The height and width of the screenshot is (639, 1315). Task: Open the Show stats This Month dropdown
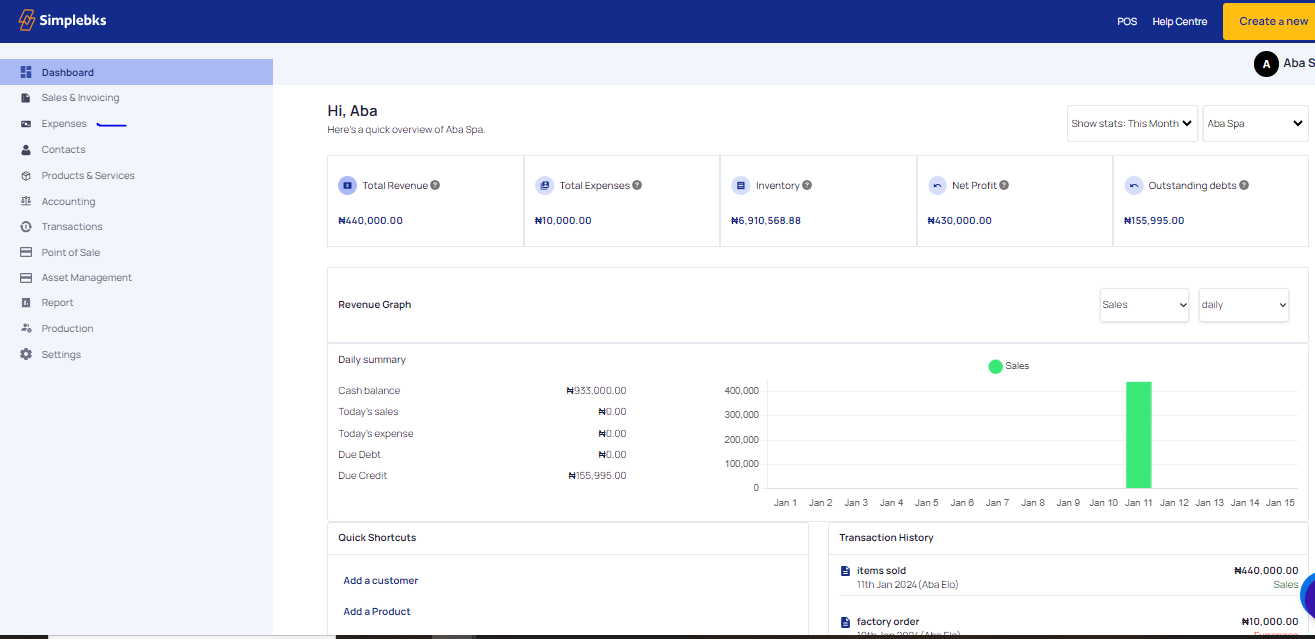point(1132,124)
